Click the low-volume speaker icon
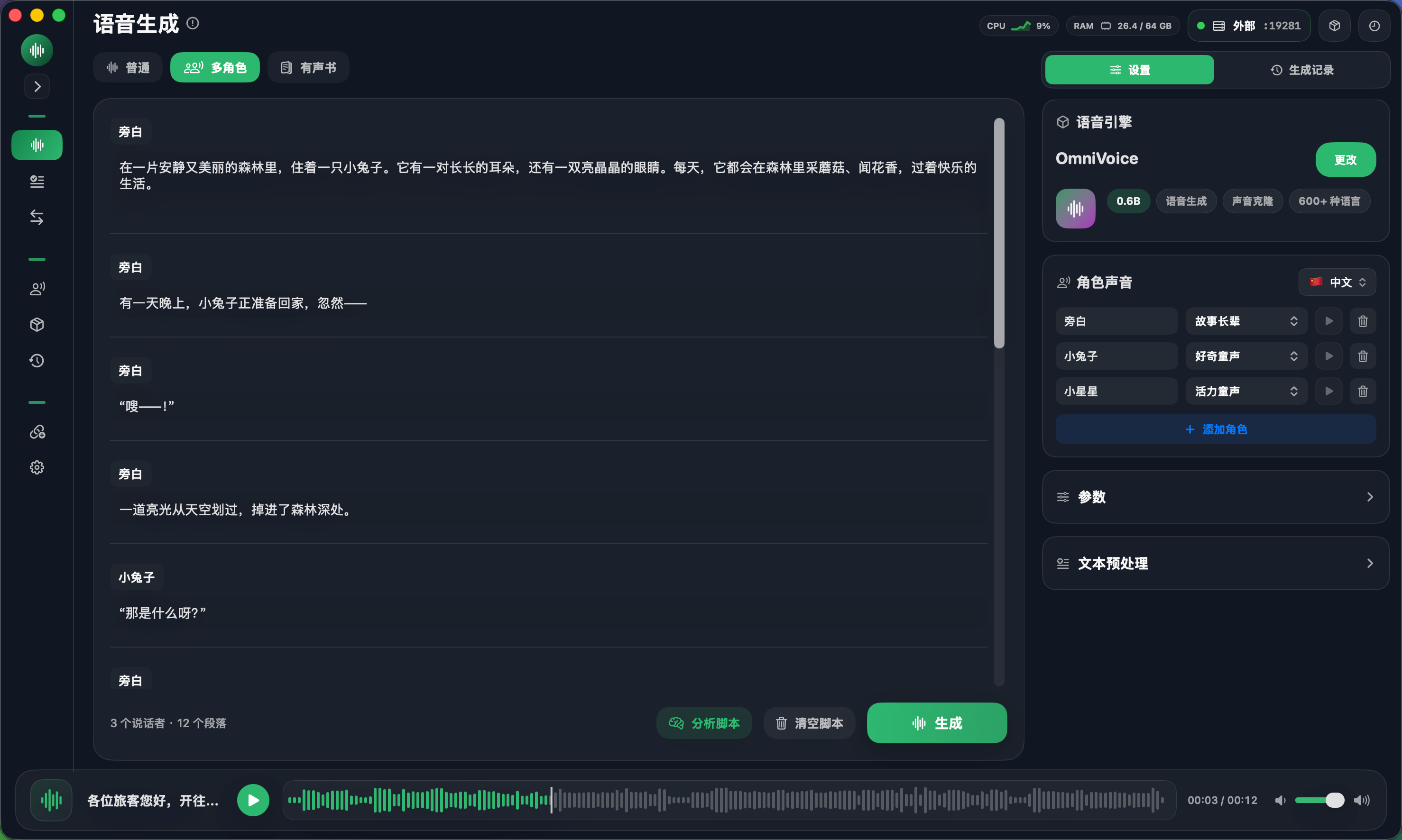 [1280, 800]
